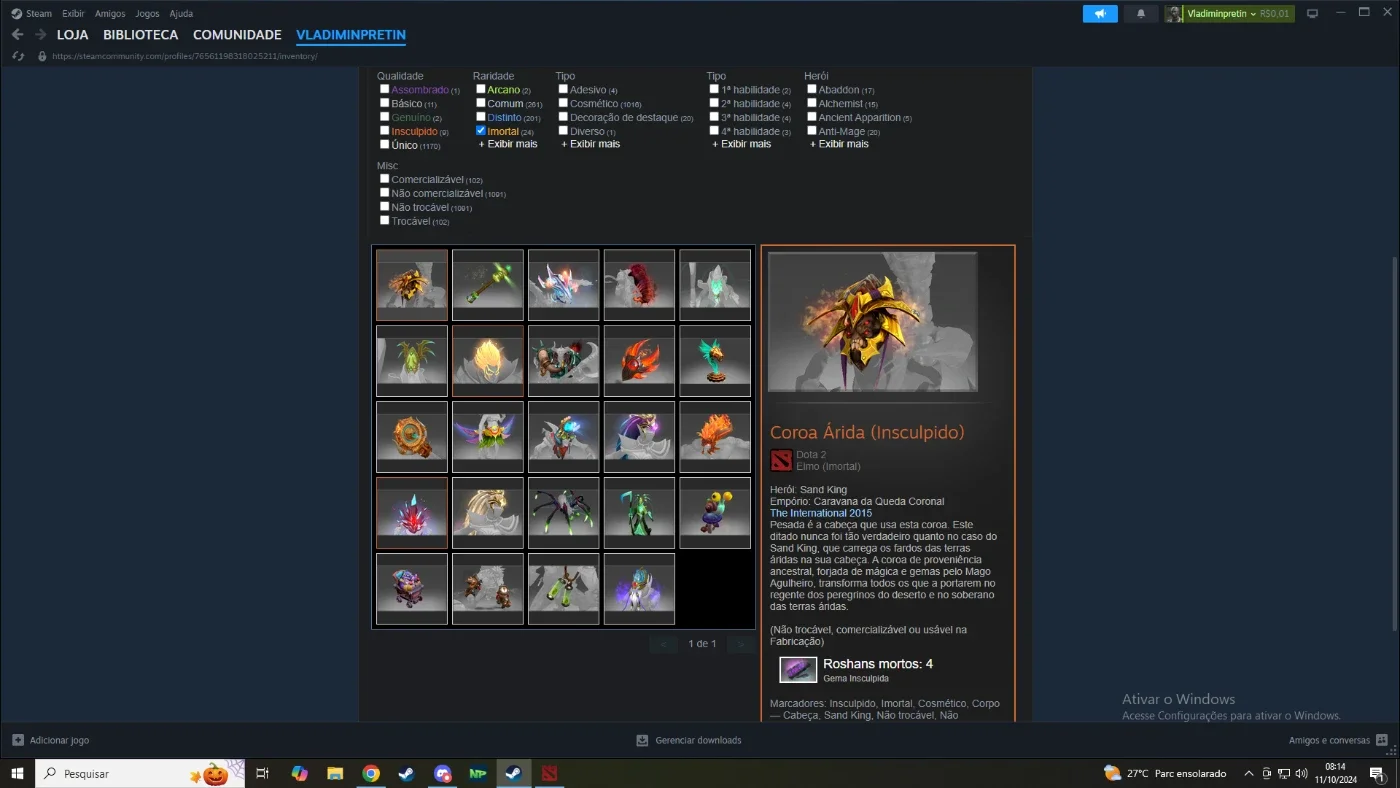Screen dimensions: 1400x788
Task: Check the Cosmético type filter
Action: coord(563,103)
